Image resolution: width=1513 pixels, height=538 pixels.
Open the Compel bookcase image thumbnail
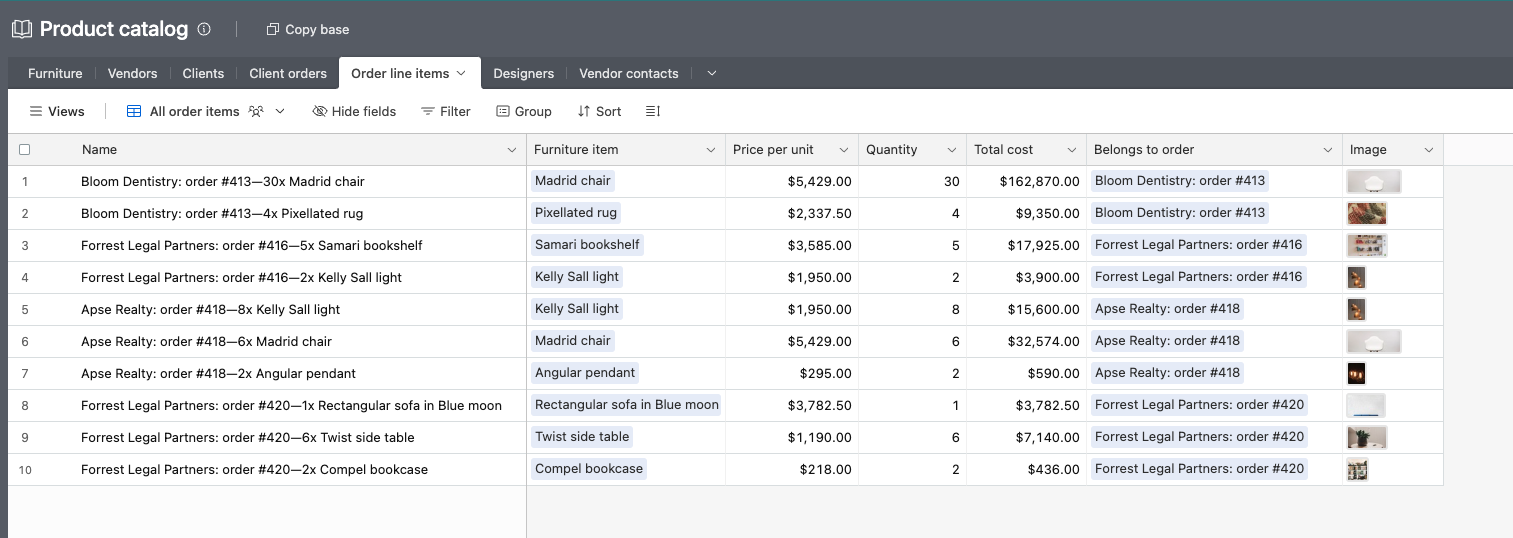[1357, 469]
